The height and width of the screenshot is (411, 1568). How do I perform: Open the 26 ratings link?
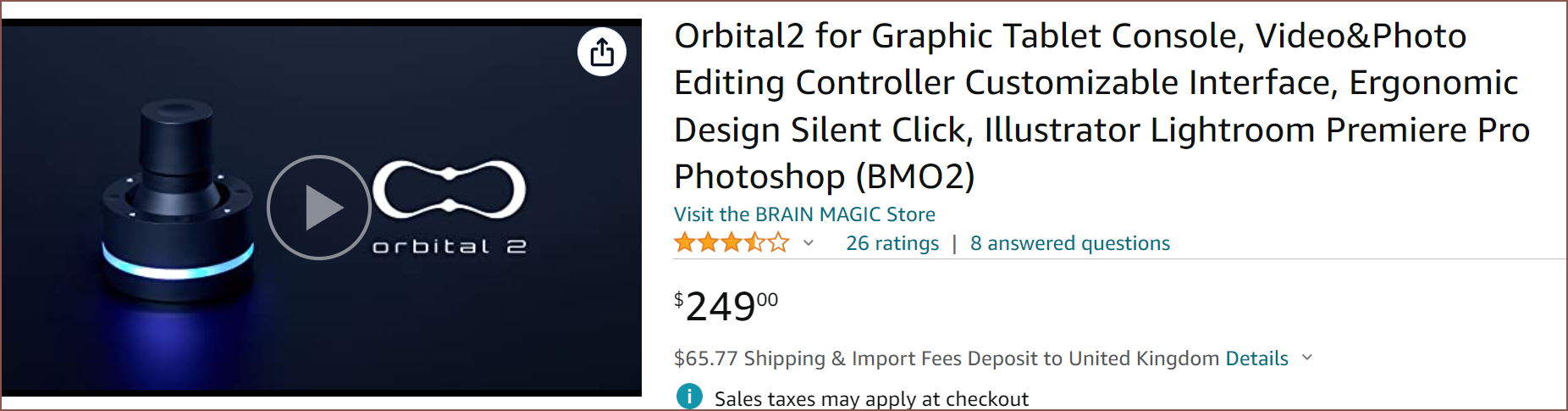[x=892, y=243]
